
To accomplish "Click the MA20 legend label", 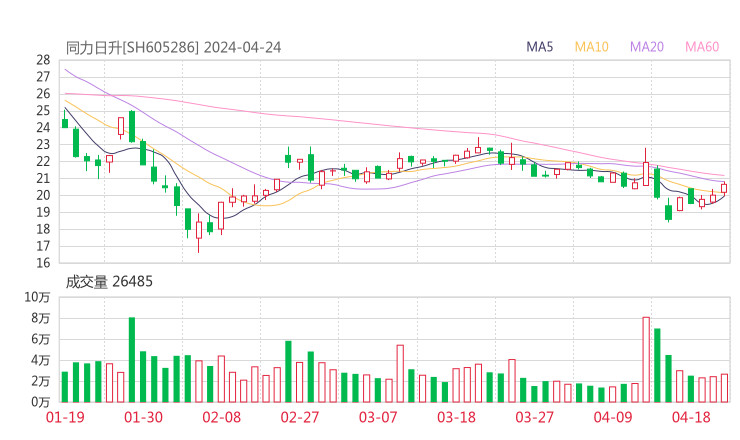I will tap(647, 47).
